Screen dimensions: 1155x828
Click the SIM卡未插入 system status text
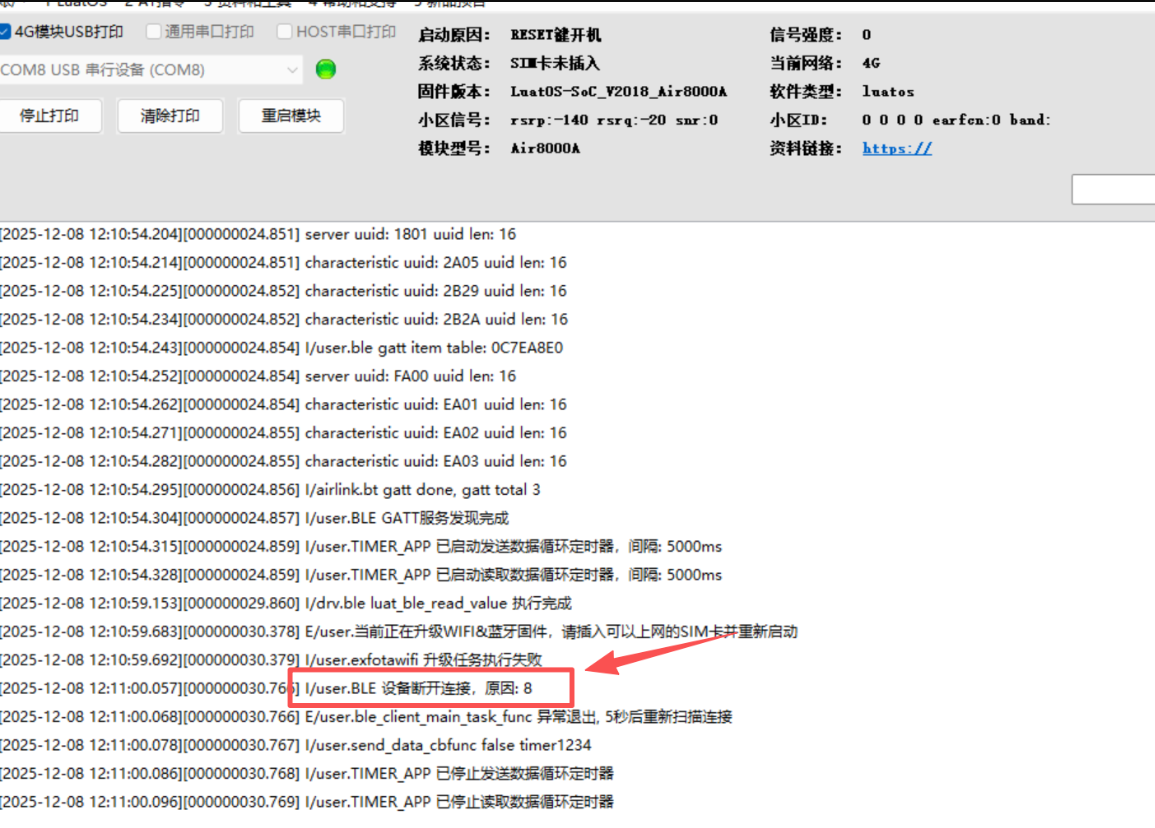pos(554,62)
